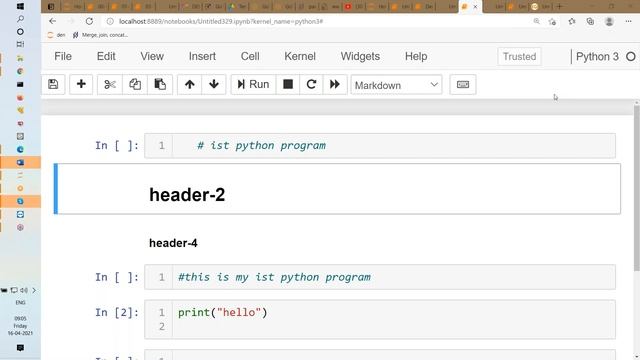The height and width of the screenshot is (360, 640).
Task: Open 'Merge, join, concat...' bookmark
Action: 100,35
